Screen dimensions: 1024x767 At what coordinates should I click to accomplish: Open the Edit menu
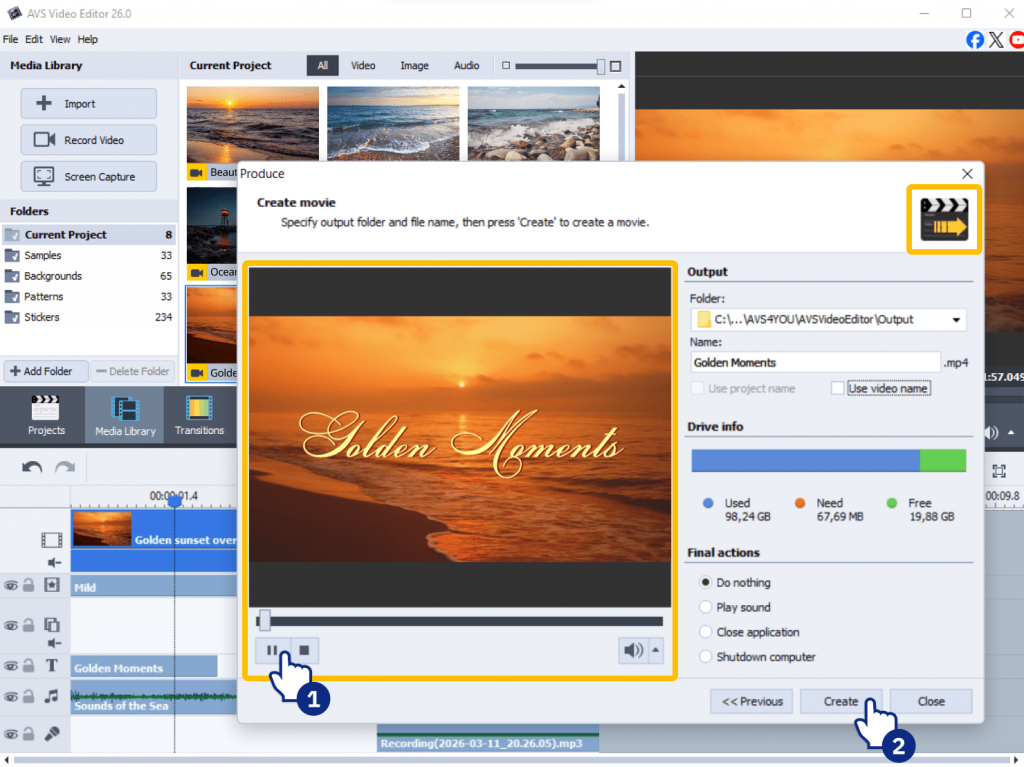coord(34,39)
